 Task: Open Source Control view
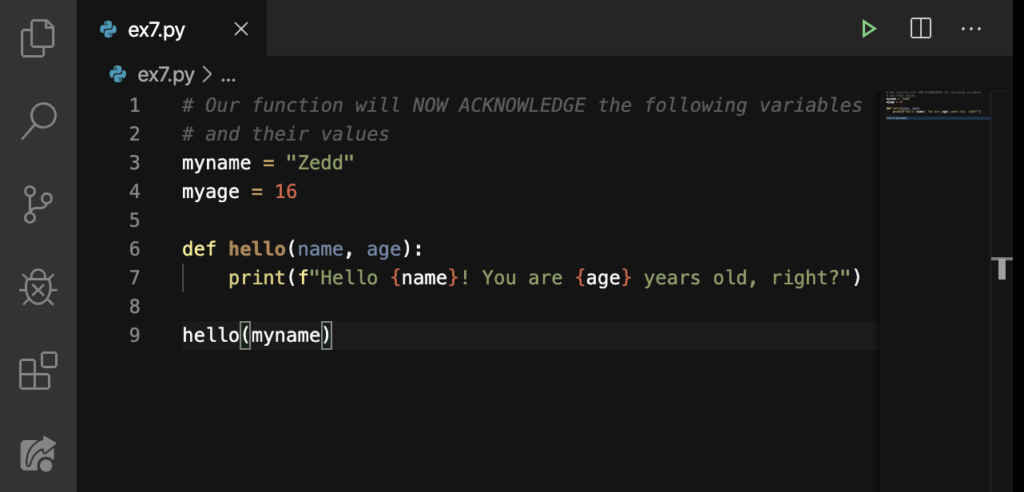[39, 204]
